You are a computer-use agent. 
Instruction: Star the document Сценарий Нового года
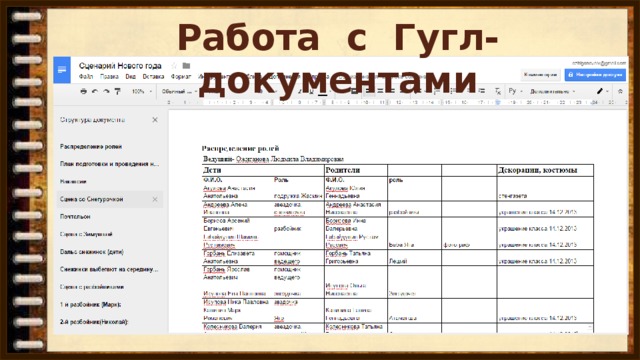174,66
